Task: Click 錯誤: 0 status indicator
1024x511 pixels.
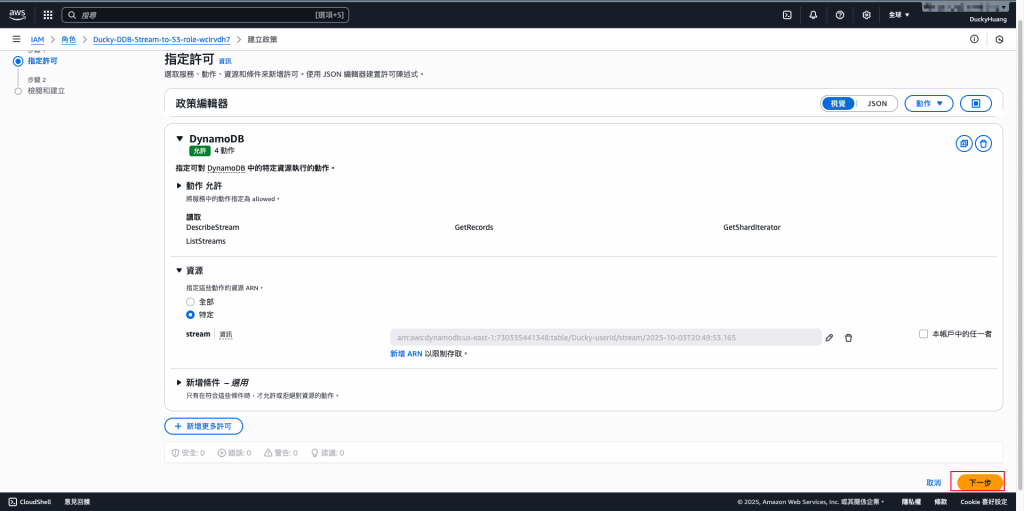Action: (234, 452)
